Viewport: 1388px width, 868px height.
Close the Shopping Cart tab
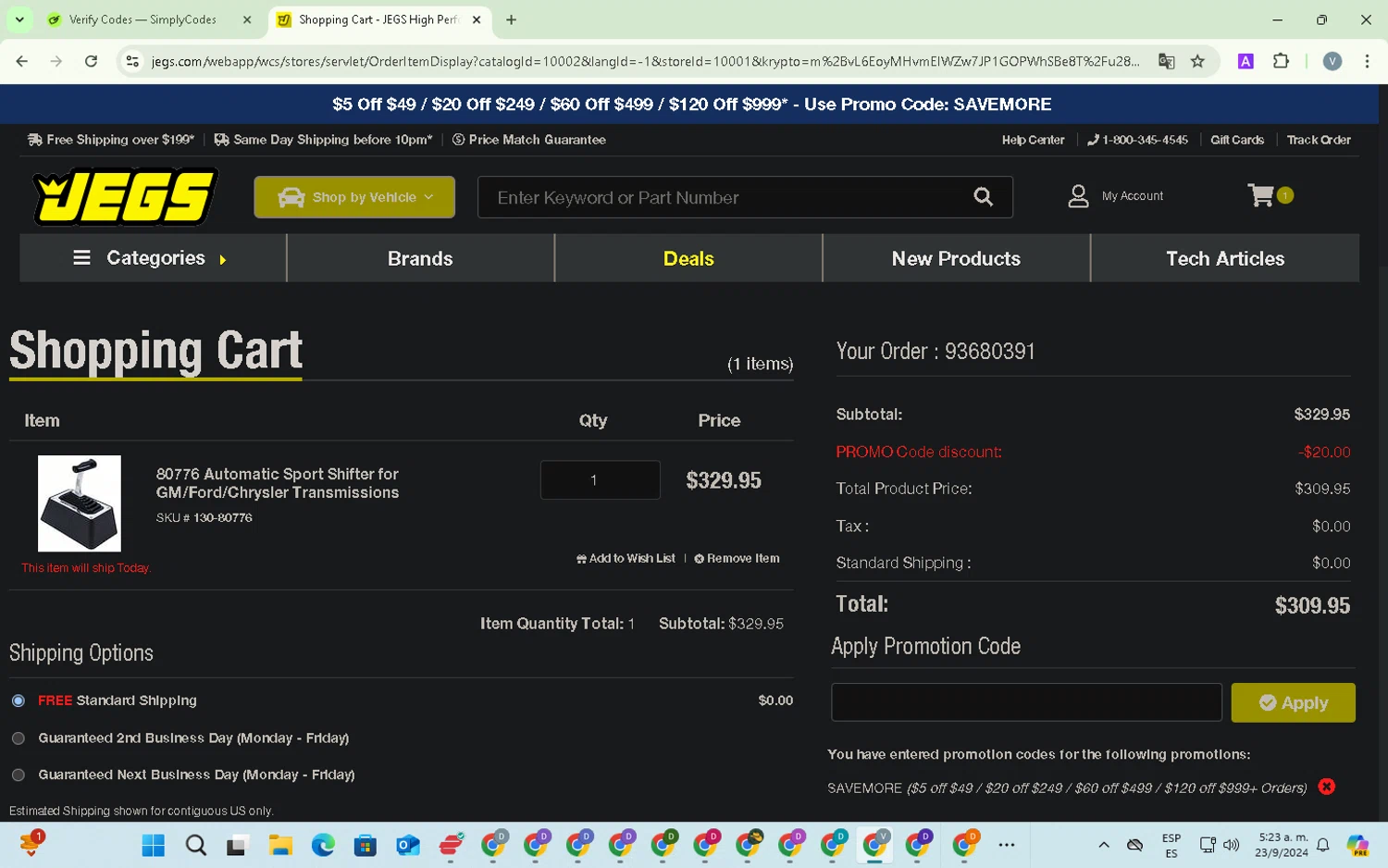tap(477, 19)
